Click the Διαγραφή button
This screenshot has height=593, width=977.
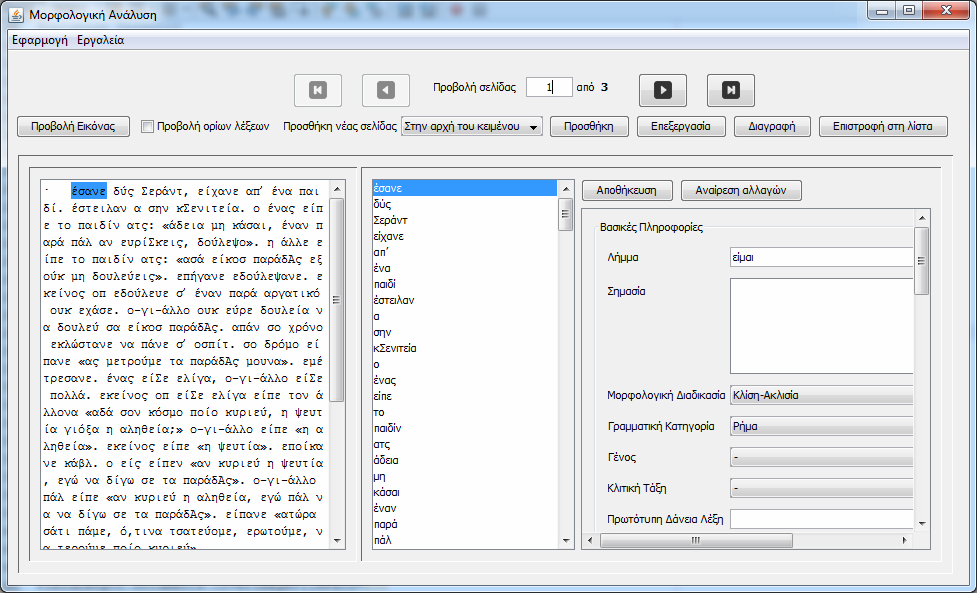pyautogui.click(x=772, y=126)
